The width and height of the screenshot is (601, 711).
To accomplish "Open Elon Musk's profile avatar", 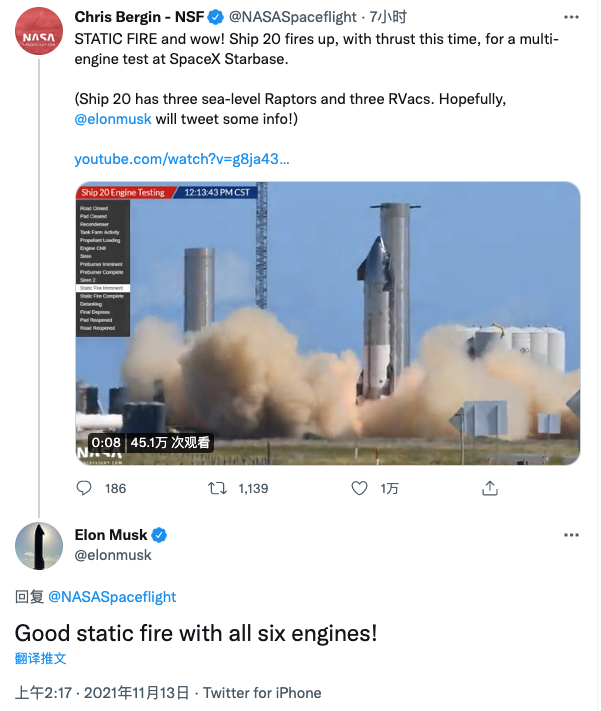I will 40,545.
